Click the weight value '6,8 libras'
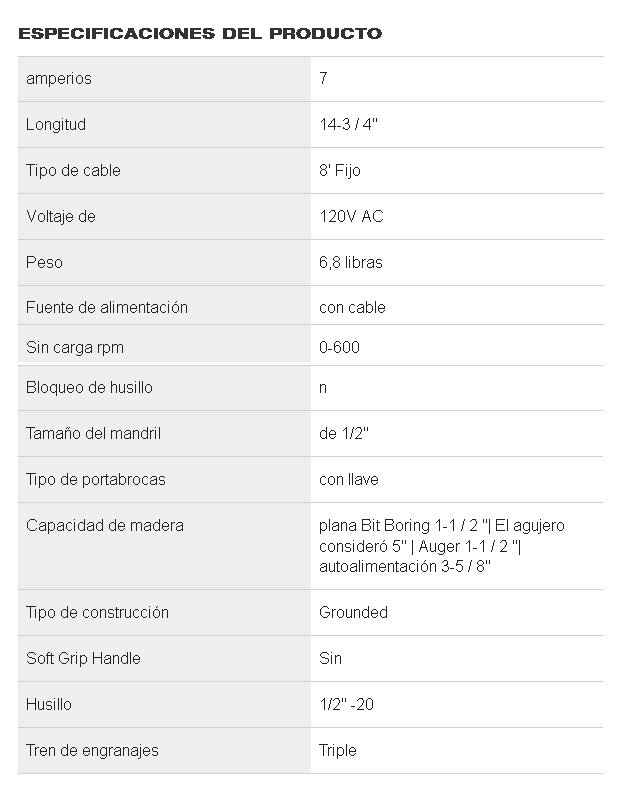The width and height of the screenshot is (623, 791). (351, 263)
